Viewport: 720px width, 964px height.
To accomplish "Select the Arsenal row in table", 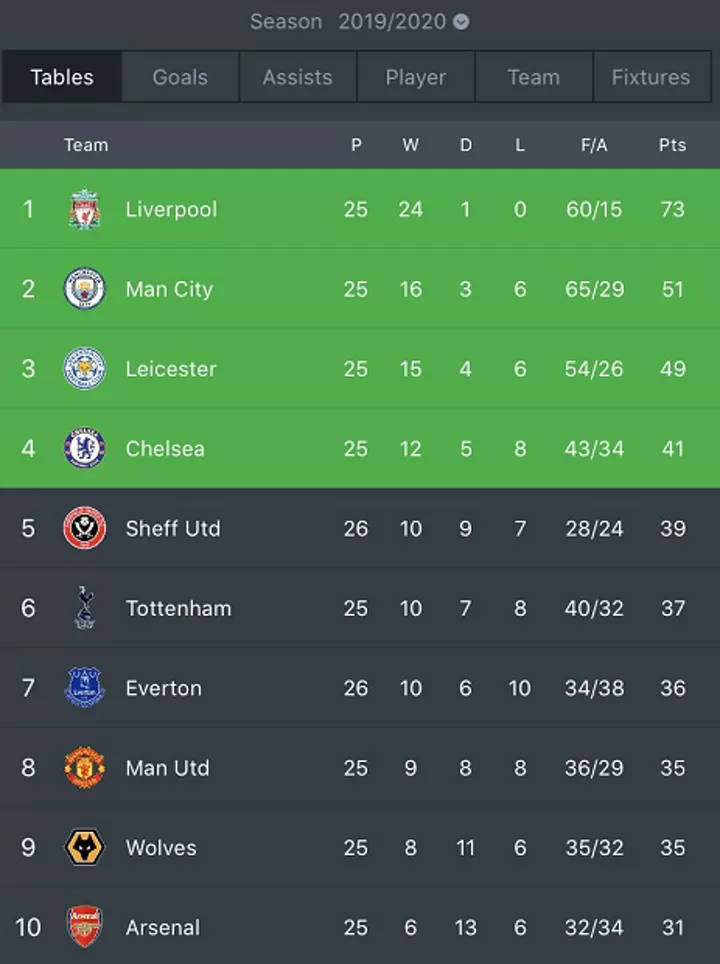I will 360,925.
